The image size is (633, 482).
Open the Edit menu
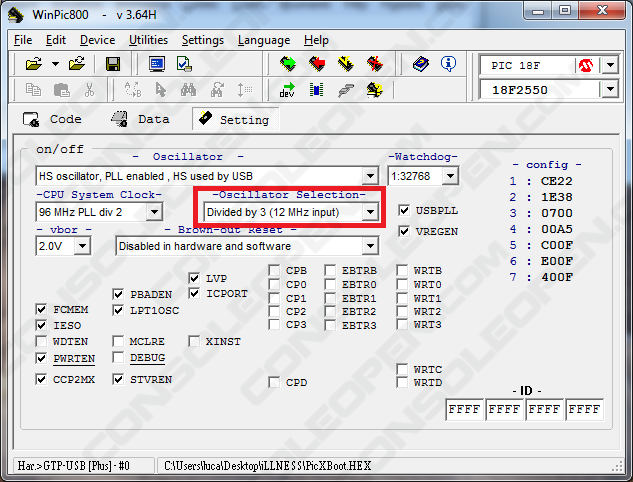pyautogui.click(x=56, y=40)
